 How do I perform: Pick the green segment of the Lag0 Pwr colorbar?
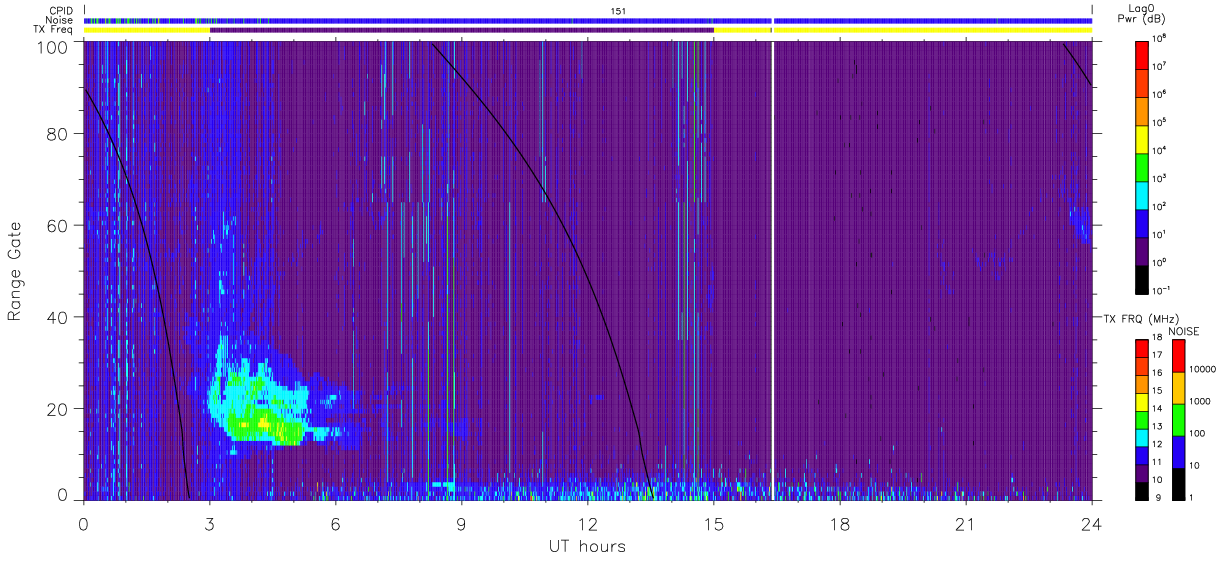(1142, 165)
